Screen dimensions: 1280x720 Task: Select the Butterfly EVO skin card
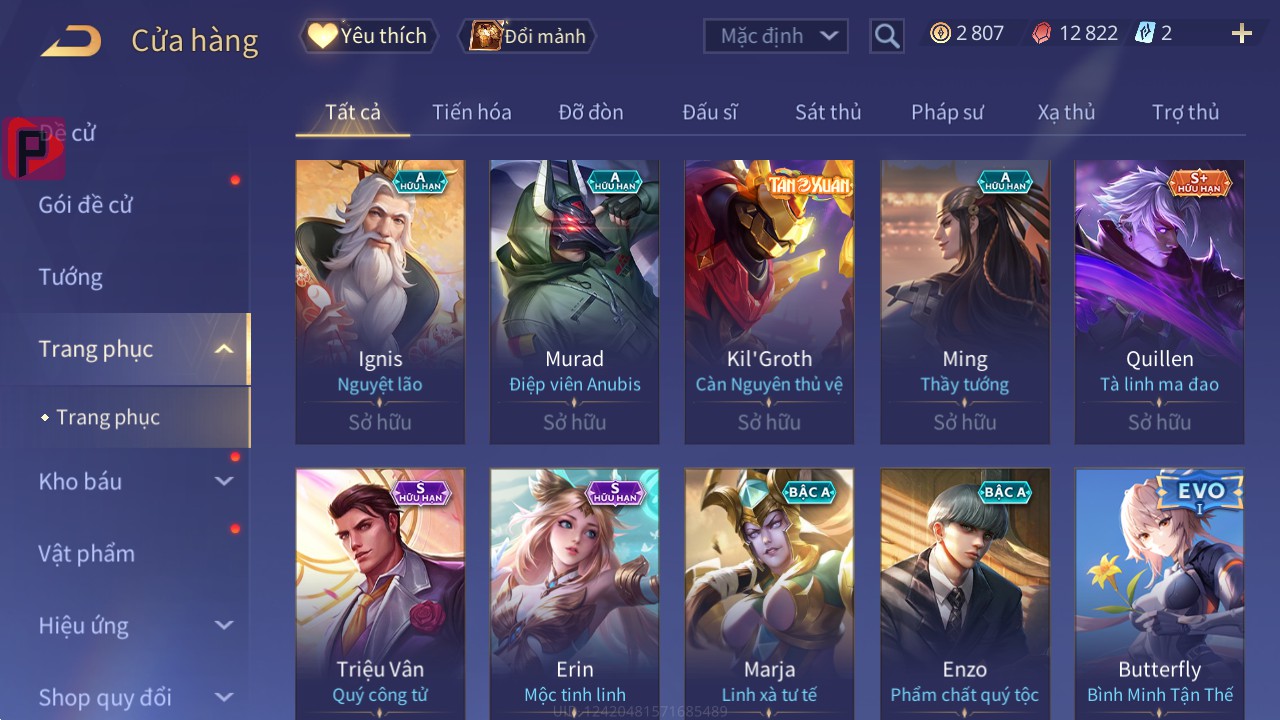point(1160,594)
